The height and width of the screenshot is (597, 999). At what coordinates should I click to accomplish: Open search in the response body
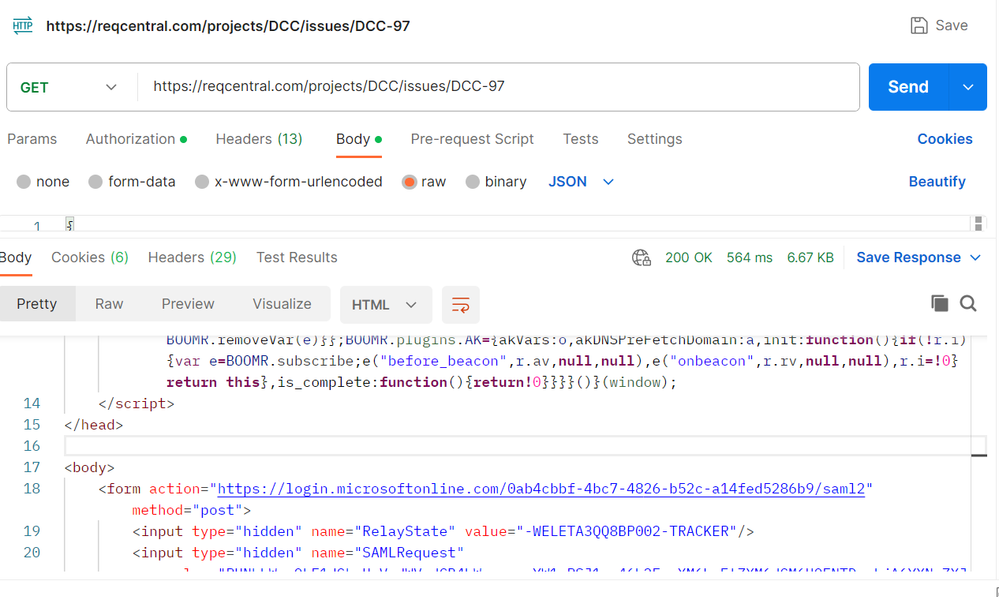point(968,303)
